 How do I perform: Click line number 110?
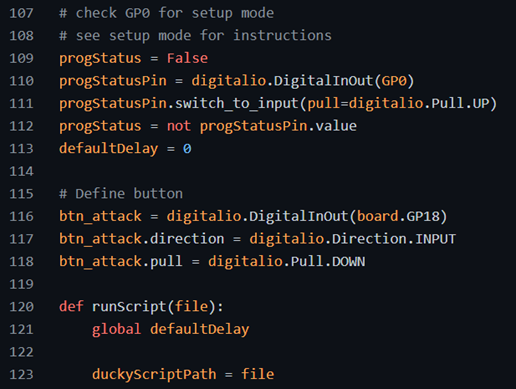[x=21, y=81]
